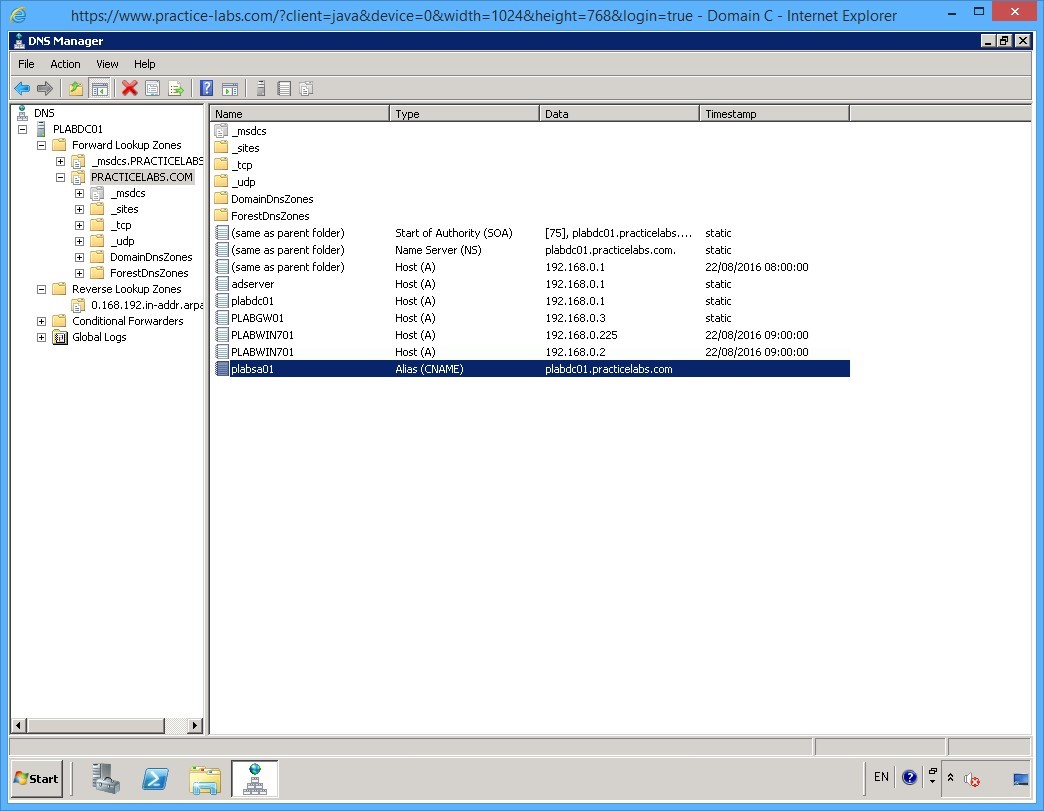The image size is (1044, 811).
Task: Click the Export List toolbar icon
Action: (x=178, y=88)
